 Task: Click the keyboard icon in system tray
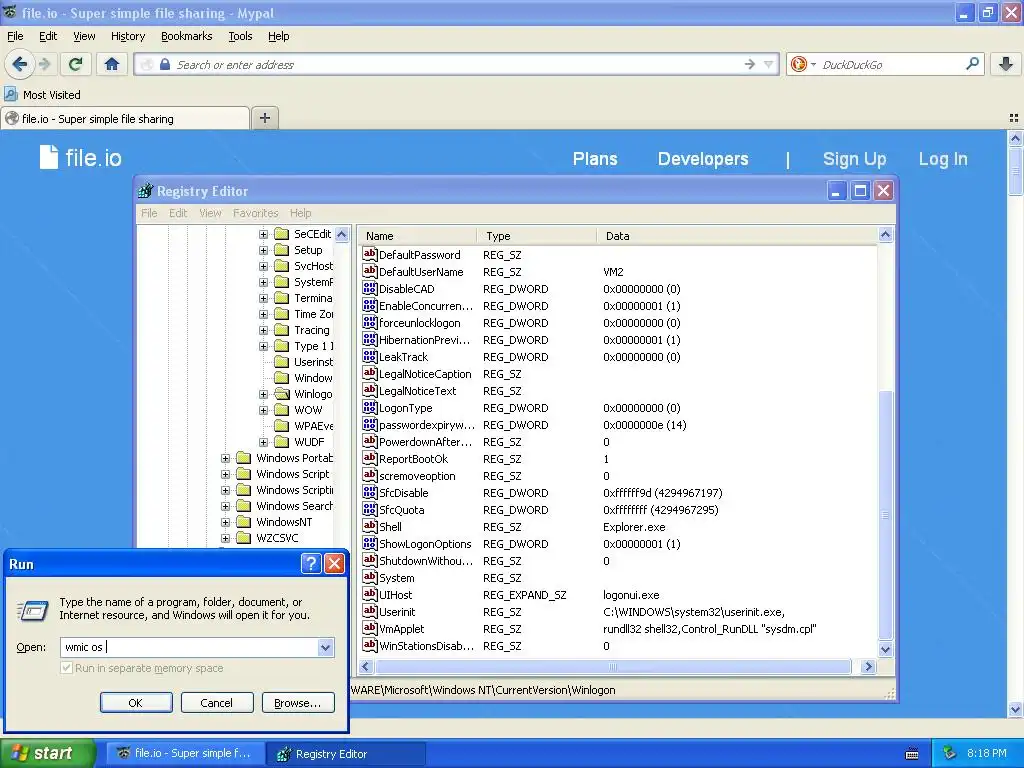[912, 754]
